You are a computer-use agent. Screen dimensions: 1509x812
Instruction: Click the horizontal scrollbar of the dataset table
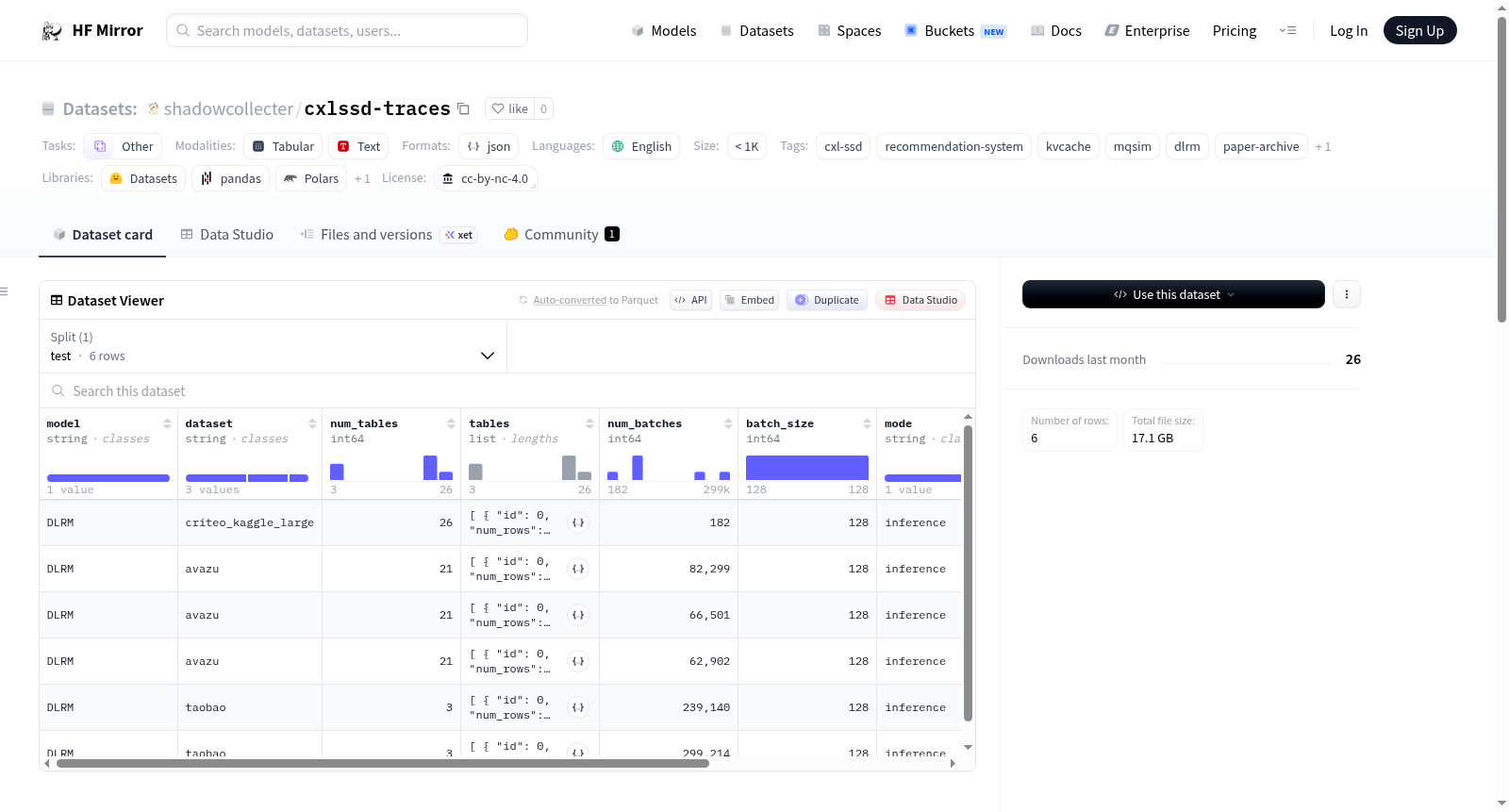pyautogui.click(x=383, y=763)
